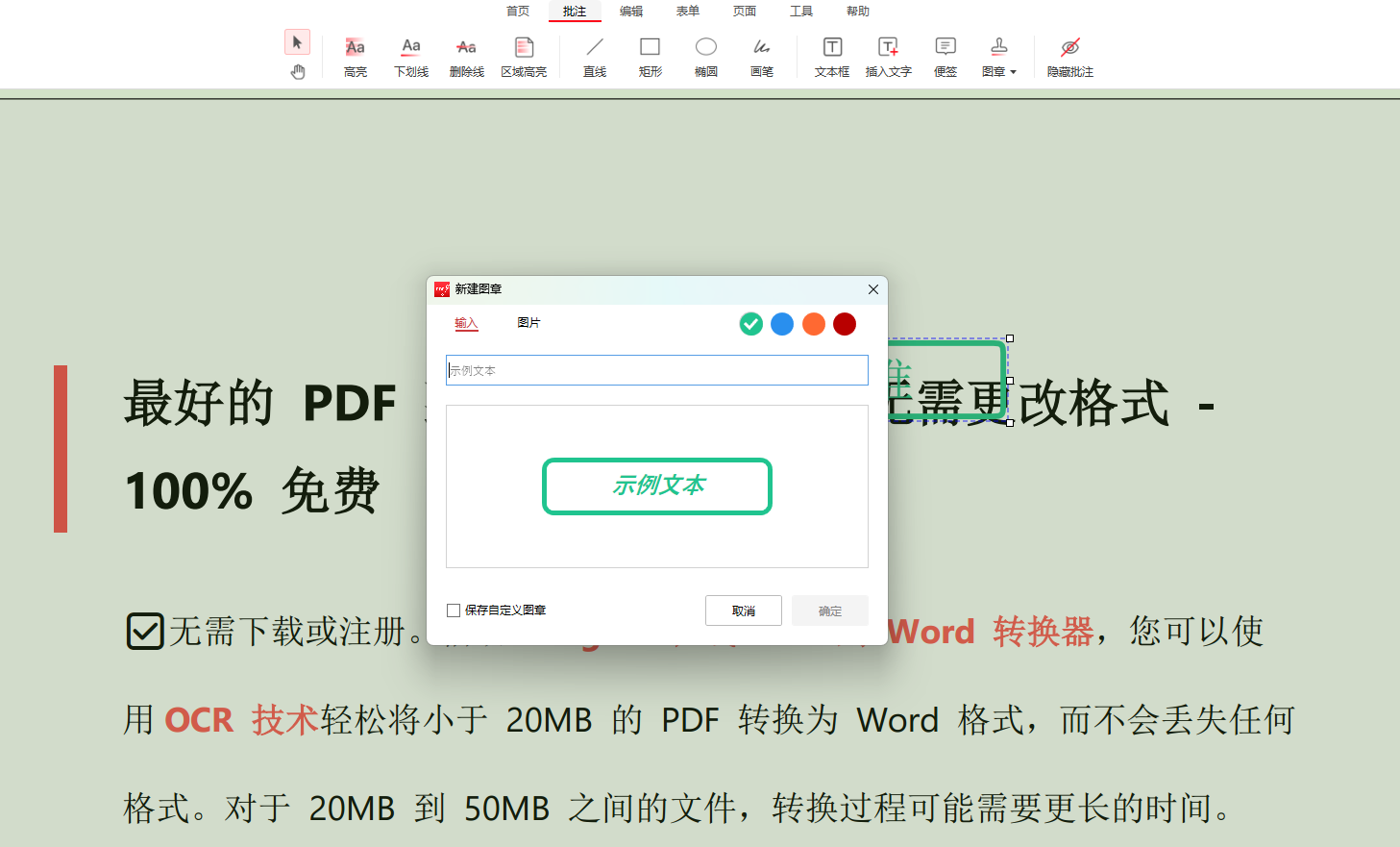Click the 改格式 heading text

tap(1094, 403)
